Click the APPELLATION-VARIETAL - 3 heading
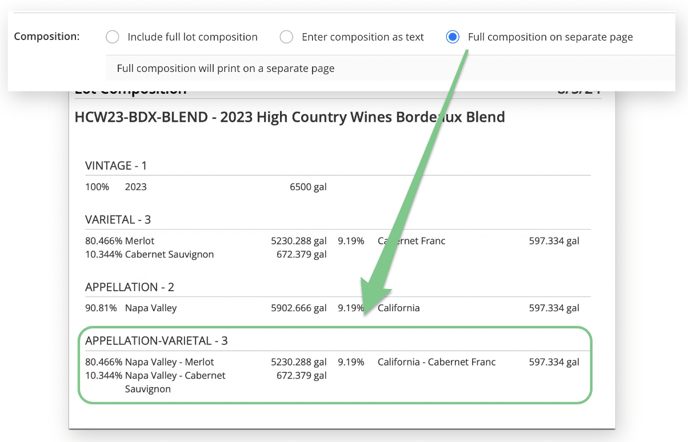 coord(156,341)
